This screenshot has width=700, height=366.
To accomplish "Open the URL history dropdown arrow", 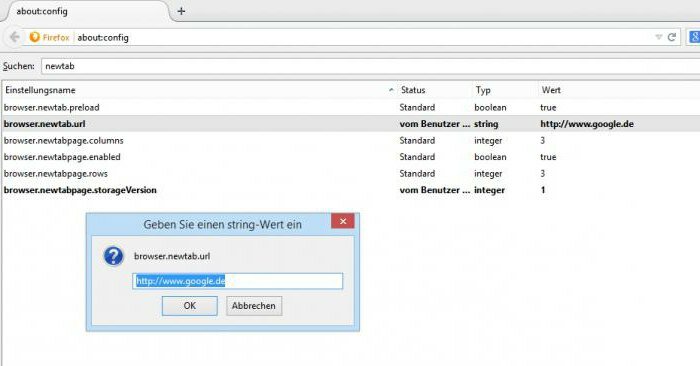I will coord(658,37).
